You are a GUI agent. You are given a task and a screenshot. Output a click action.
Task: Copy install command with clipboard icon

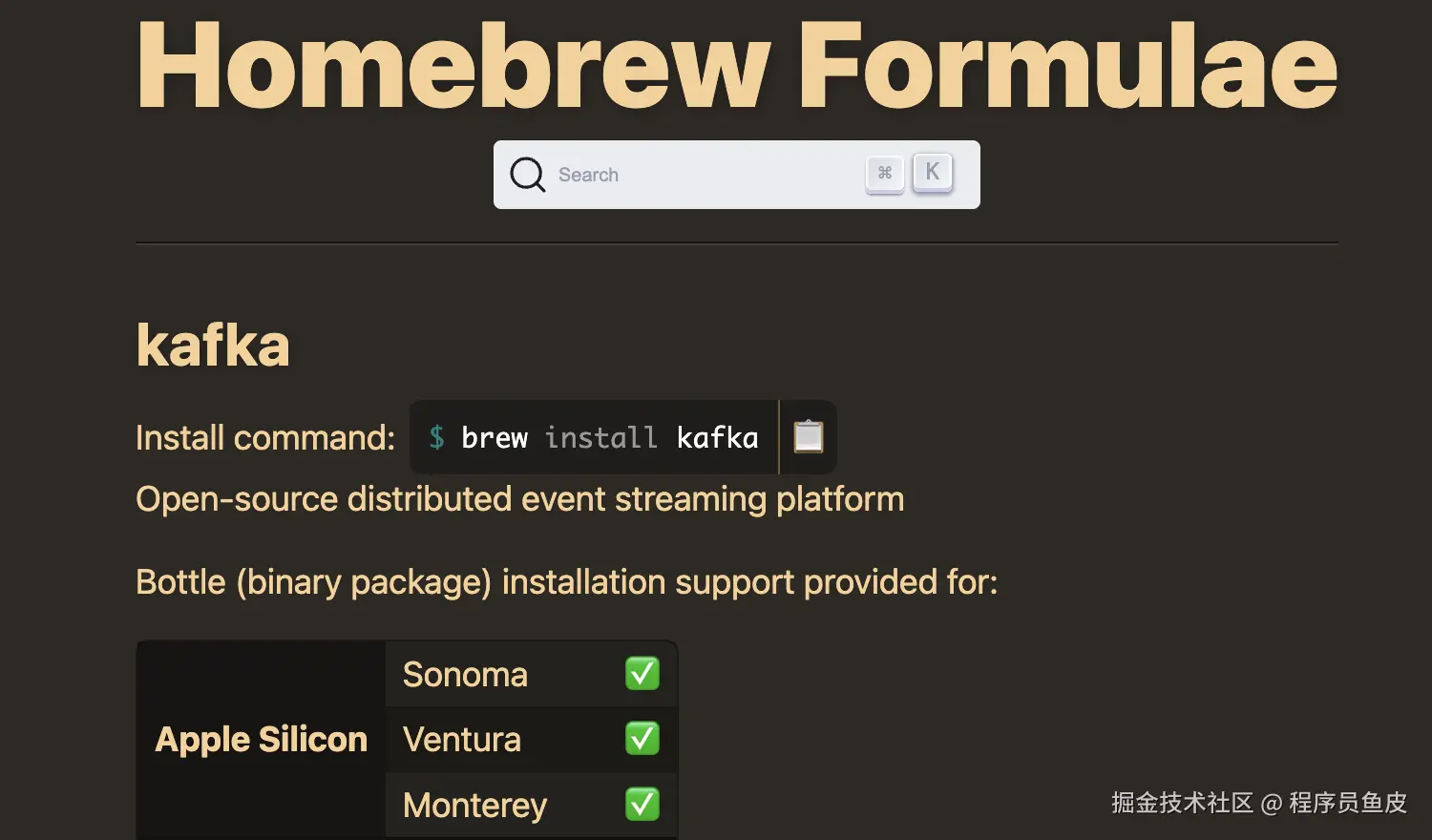pos(809,437)
